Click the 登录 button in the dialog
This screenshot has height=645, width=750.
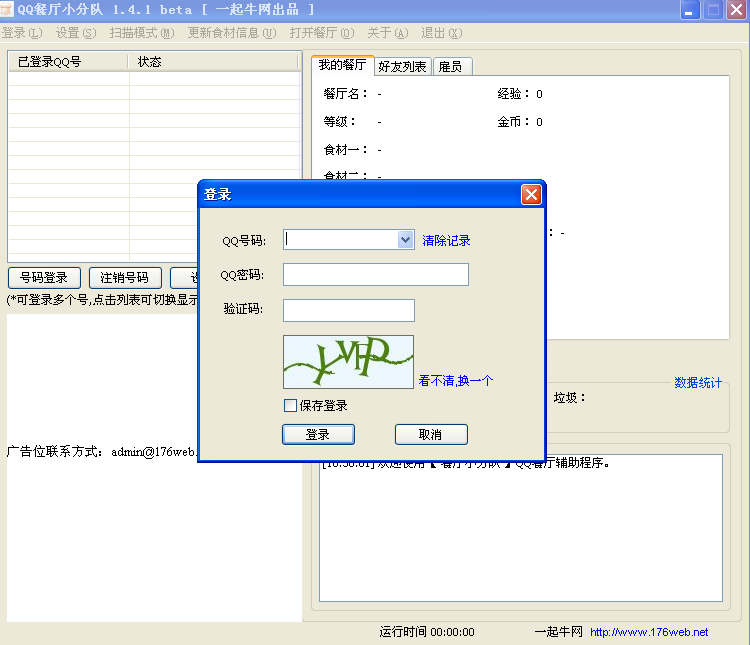tap(318, 434)
